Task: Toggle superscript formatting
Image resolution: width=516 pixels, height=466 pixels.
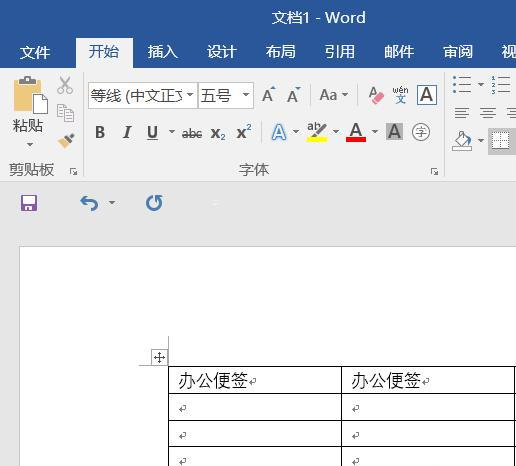Action: point(244,132)
